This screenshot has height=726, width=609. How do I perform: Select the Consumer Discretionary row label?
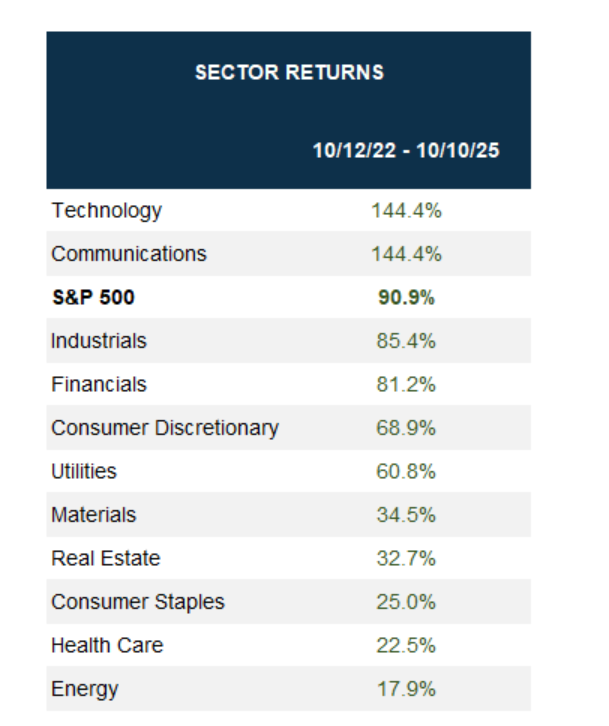165,428
